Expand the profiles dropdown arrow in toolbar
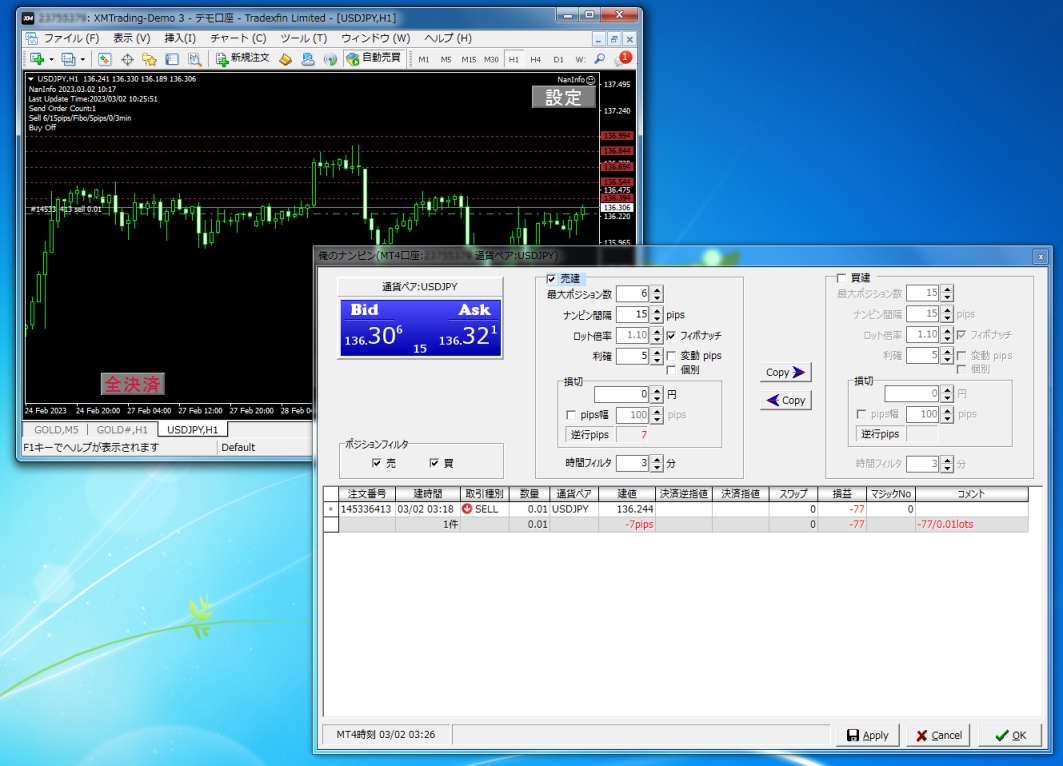The image size is (1063, 766). pos(83,60)
